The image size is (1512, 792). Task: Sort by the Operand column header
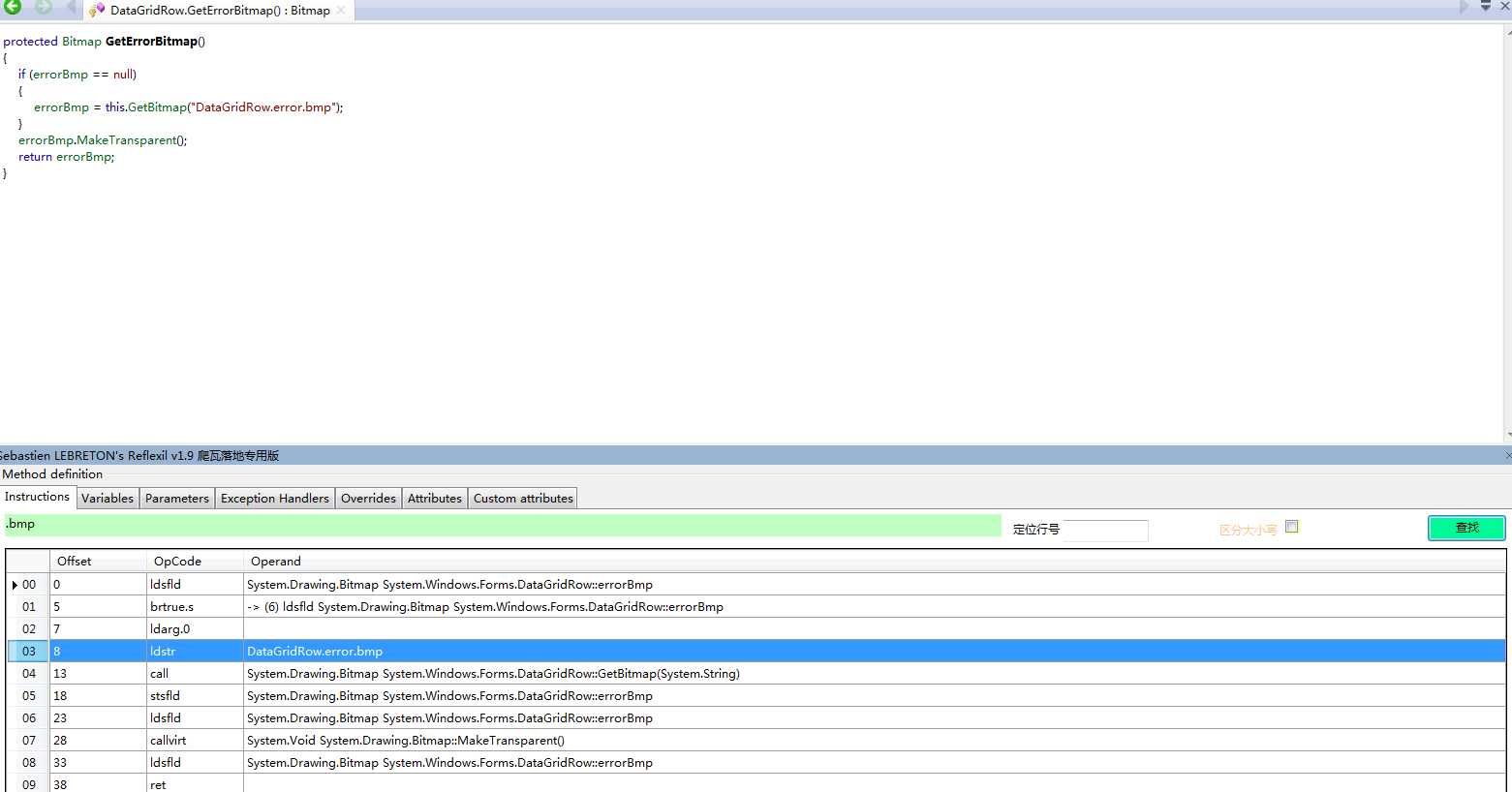tap(875, 562)
